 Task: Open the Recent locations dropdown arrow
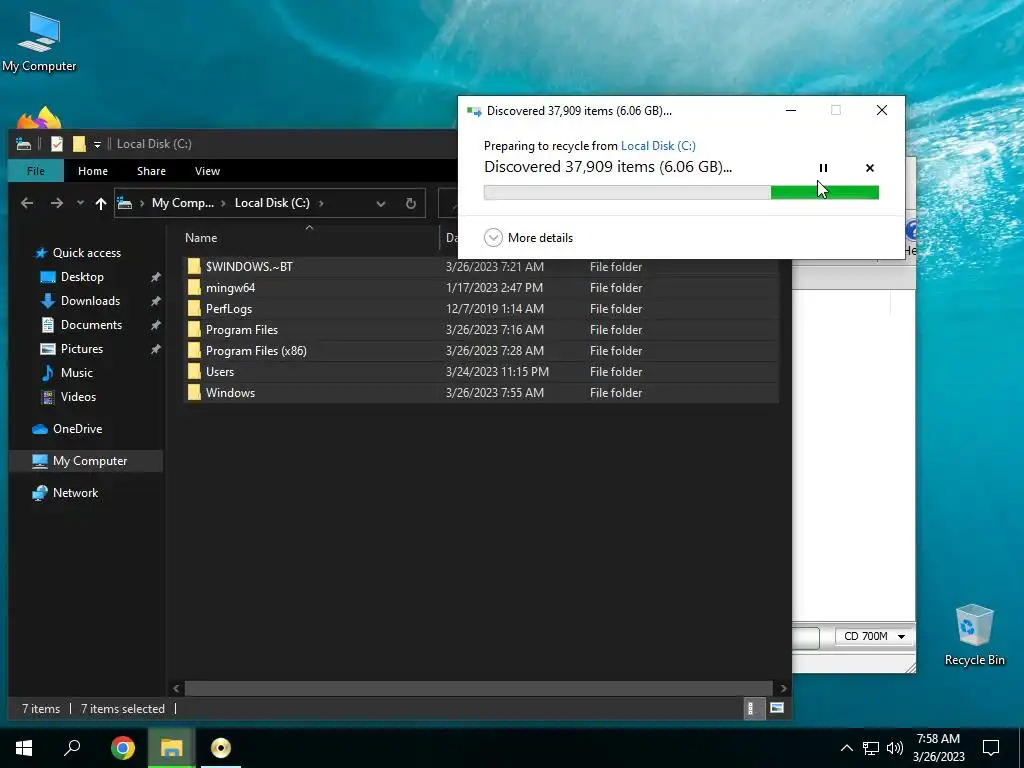pyautogui.click(x=80, y=203)
